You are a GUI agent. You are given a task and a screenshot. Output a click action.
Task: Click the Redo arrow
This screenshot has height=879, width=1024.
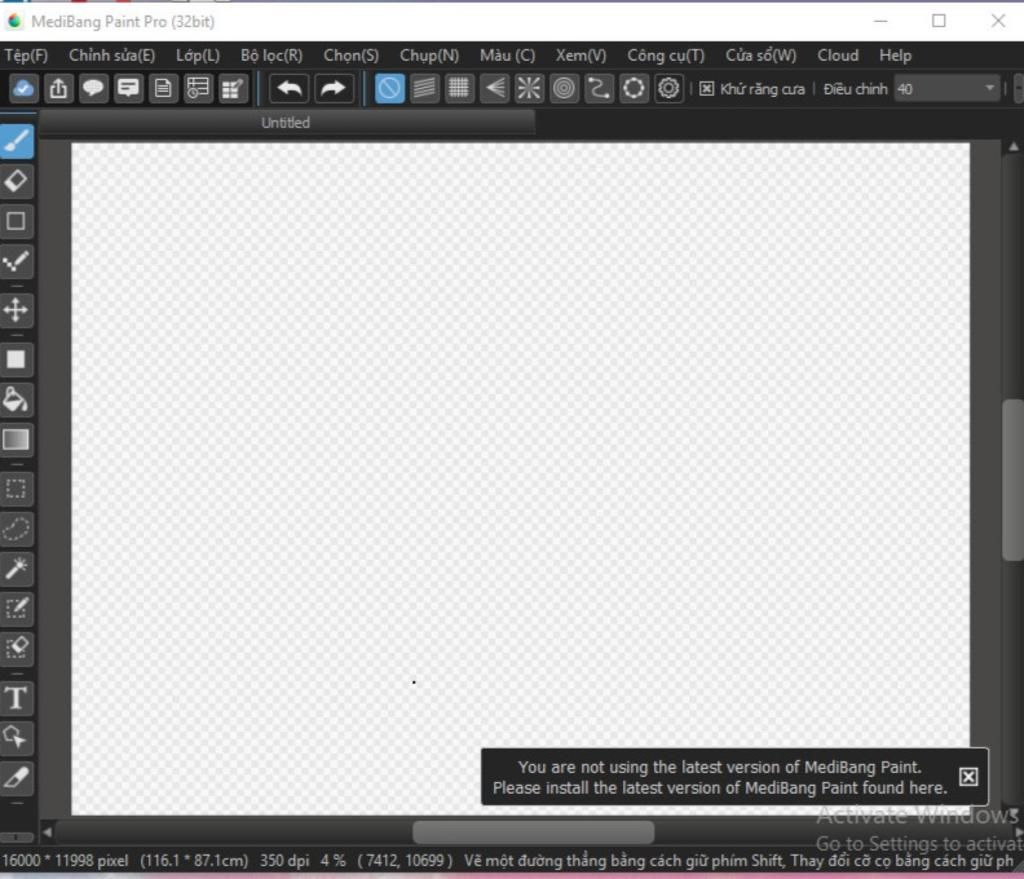coord(333,88)
